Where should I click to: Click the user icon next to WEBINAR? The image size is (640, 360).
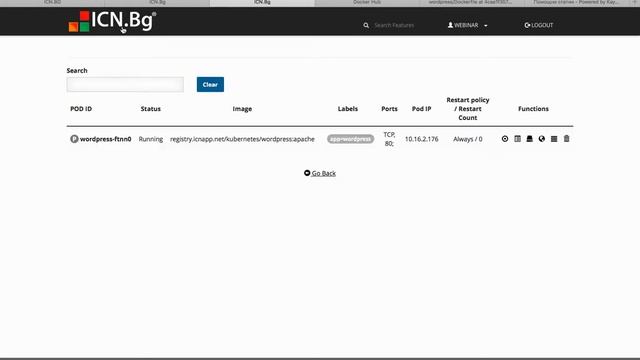(x=450, y=25)
